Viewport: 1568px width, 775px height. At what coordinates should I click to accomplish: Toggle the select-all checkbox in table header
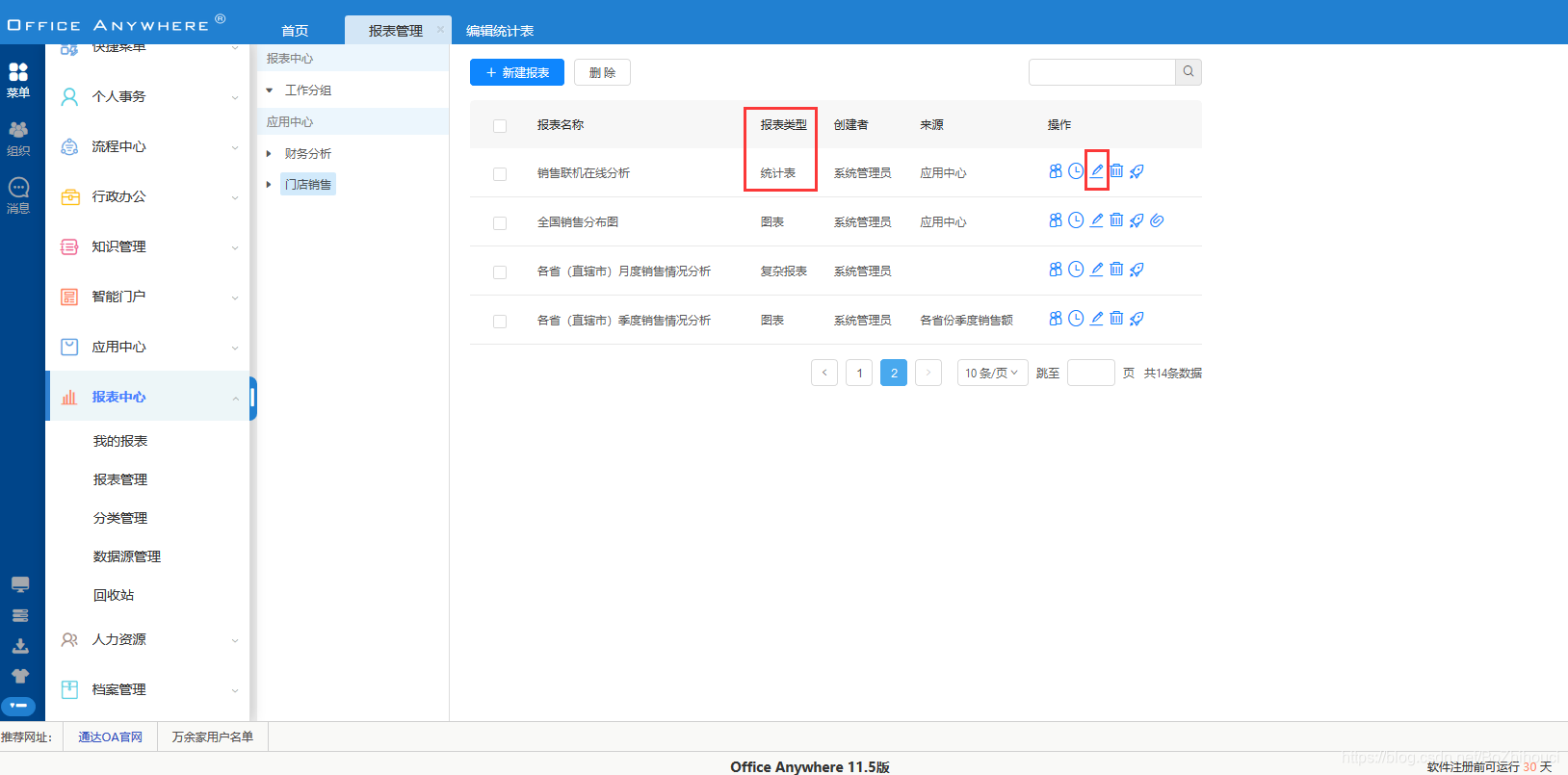(500, 126)
